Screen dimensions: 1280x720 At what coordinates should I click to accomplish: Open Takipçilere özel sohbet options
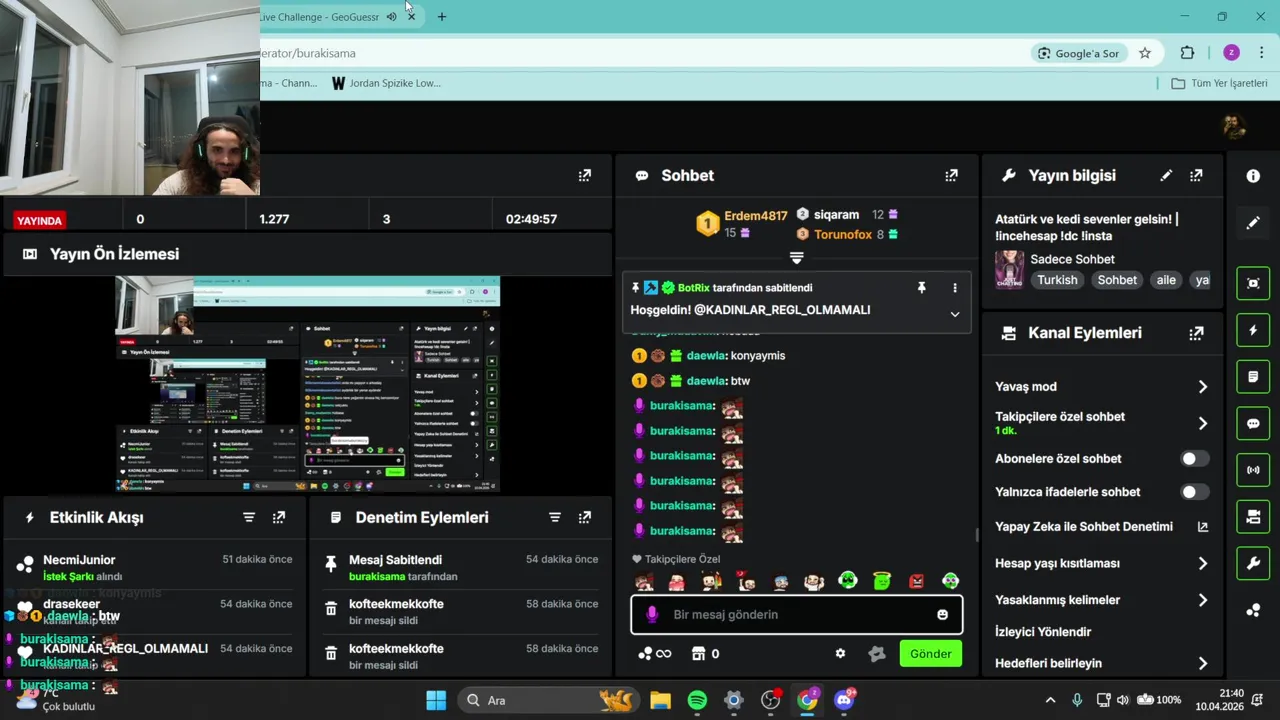(1101, 423)
